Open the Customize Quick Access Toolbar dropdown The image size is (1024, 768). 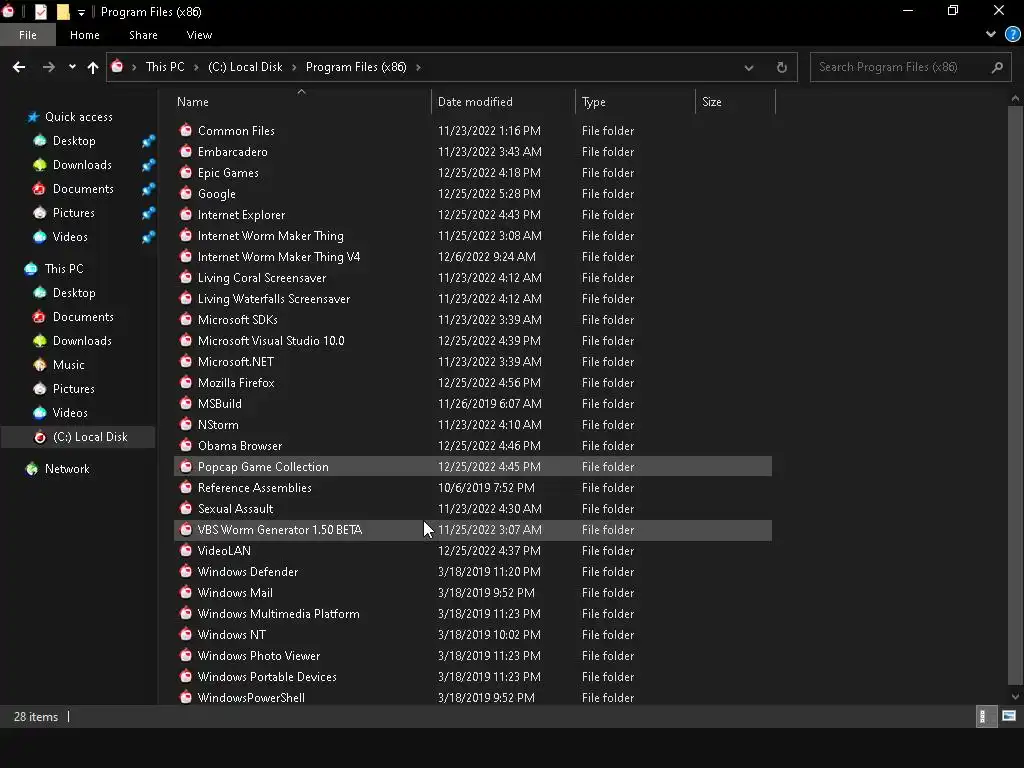(x=81, y=13)
